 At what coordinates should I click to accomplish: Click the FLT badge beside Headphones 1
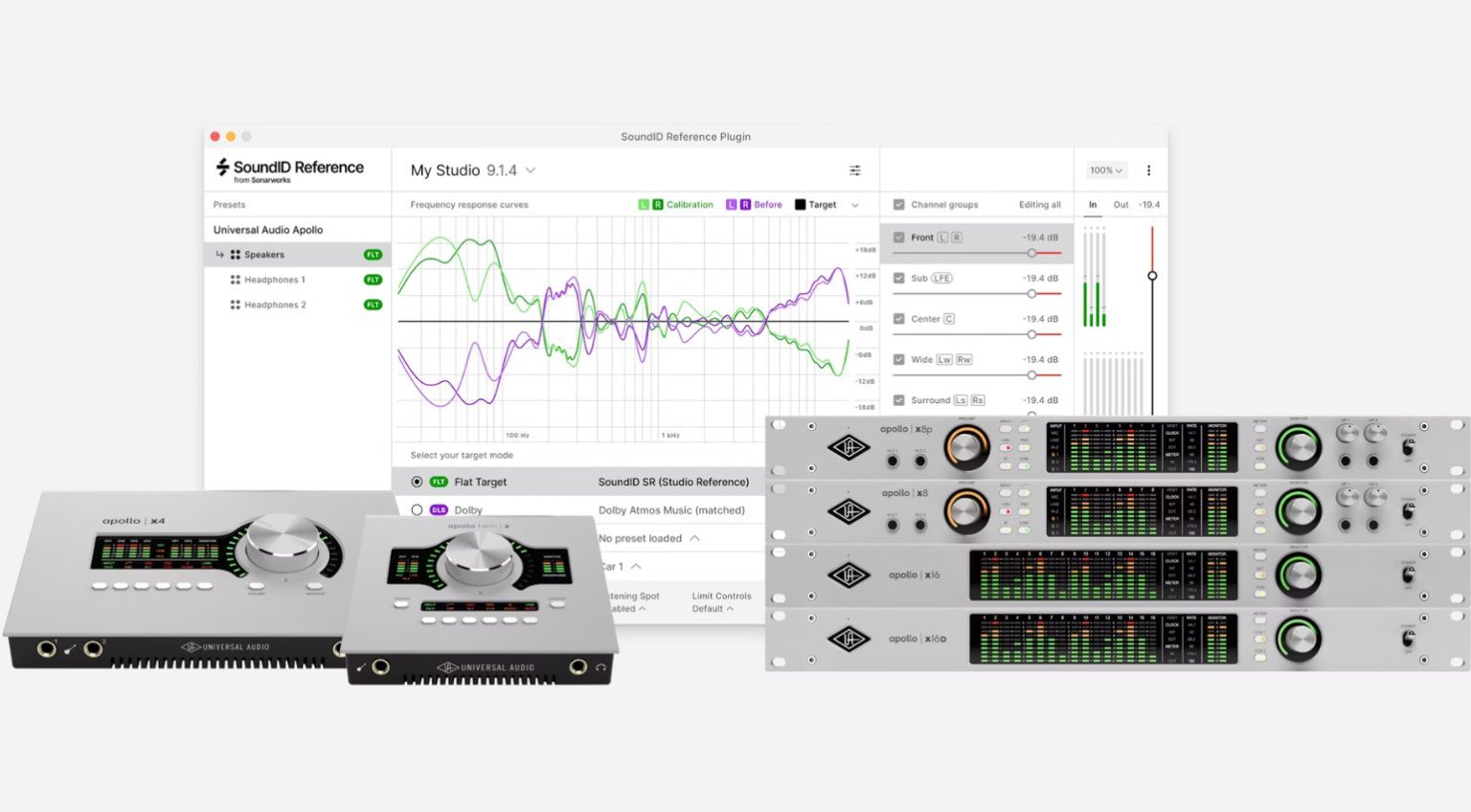371,280
